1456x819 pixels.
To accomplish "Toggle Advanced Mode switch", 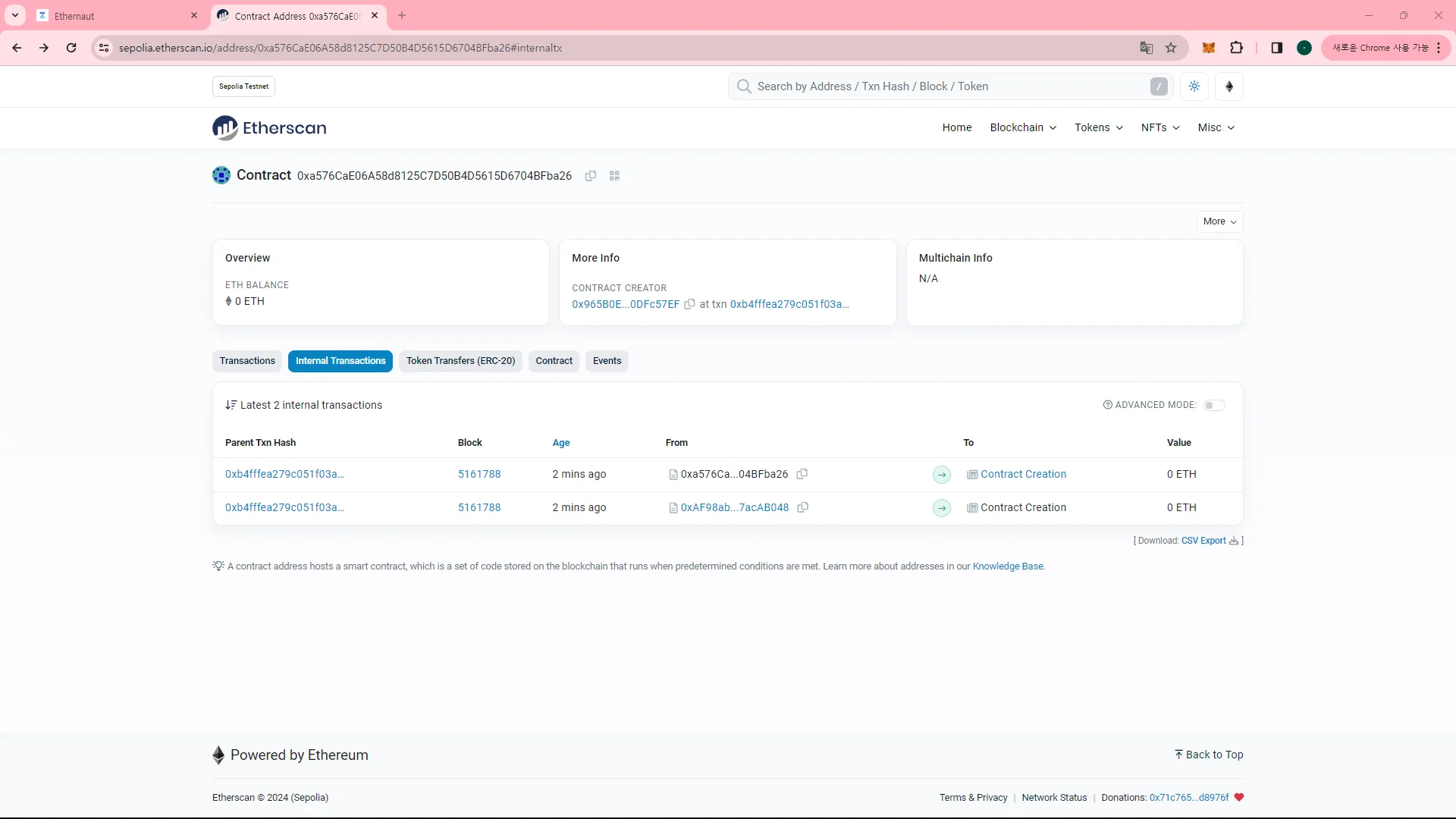I will [x=1214, y=405].
